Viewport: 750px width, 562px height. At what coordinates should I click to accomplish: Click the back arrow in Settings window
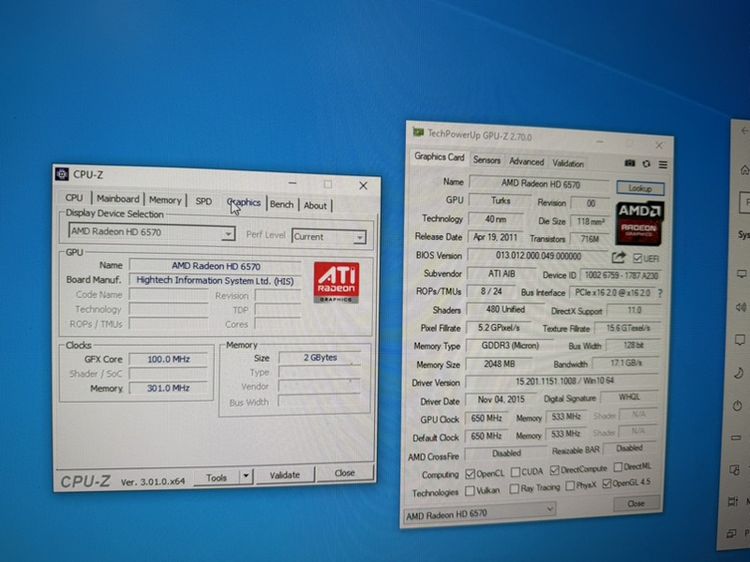744,131
